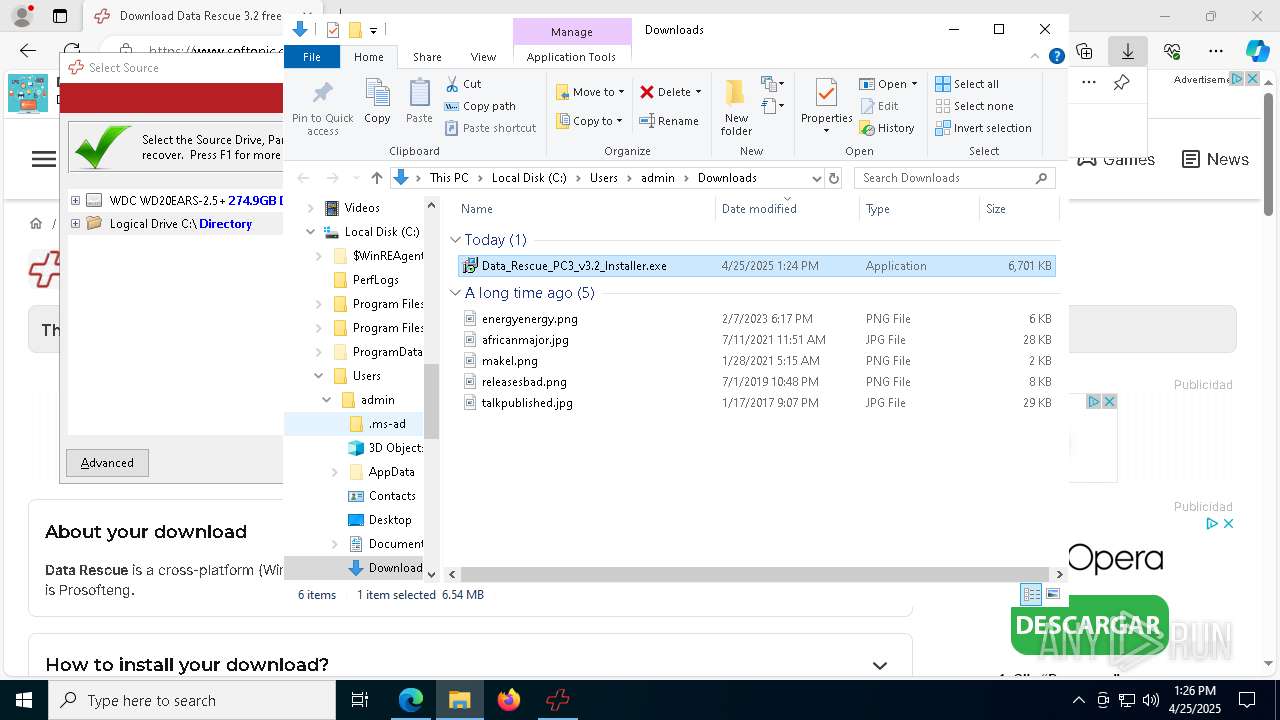Select Contacts in navigation tree
Screen dimensions: 1280x720
(x=391, y=496)
